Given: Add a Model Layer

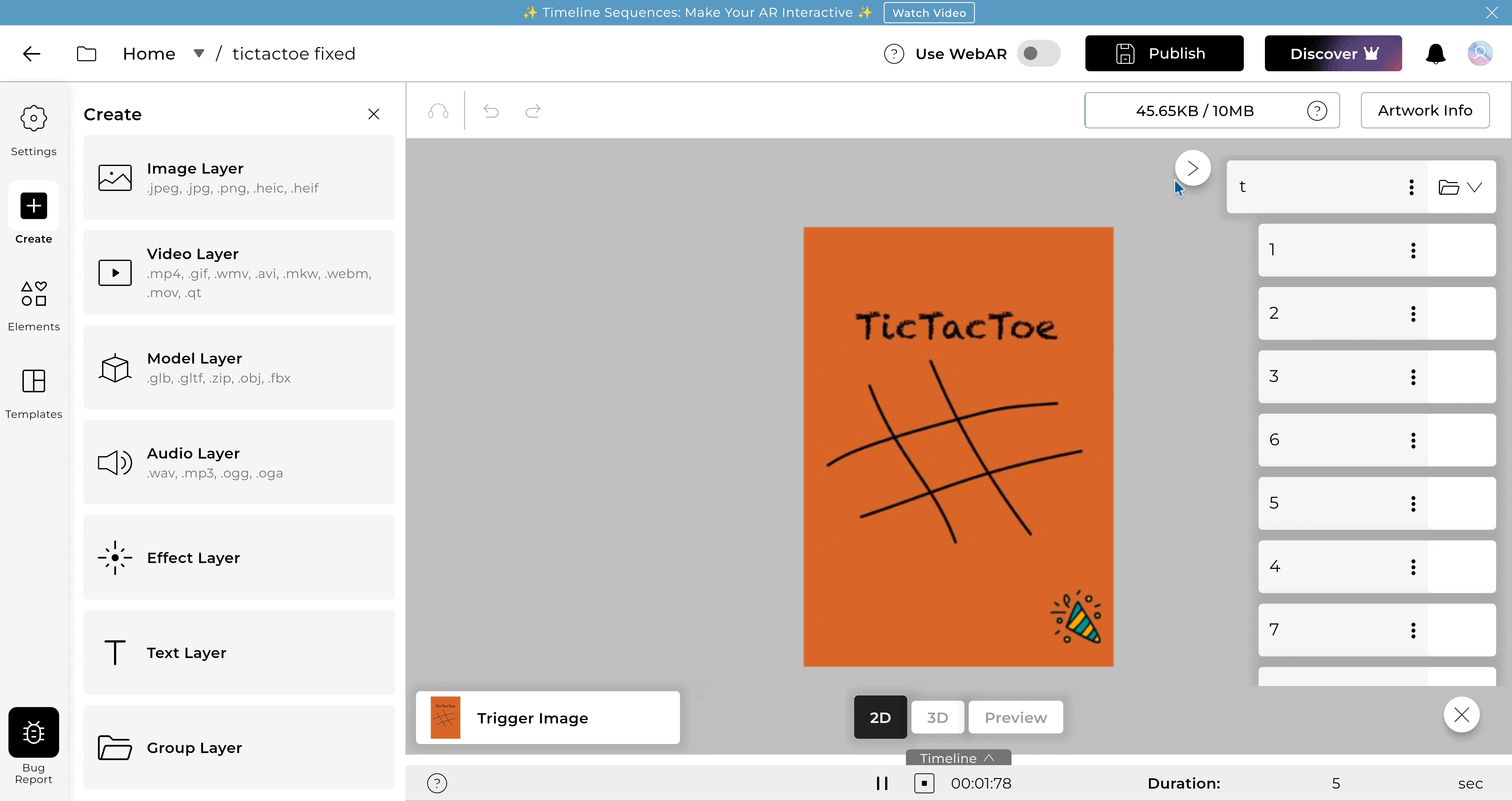Looking at the screenshot, I should [239, 367].
